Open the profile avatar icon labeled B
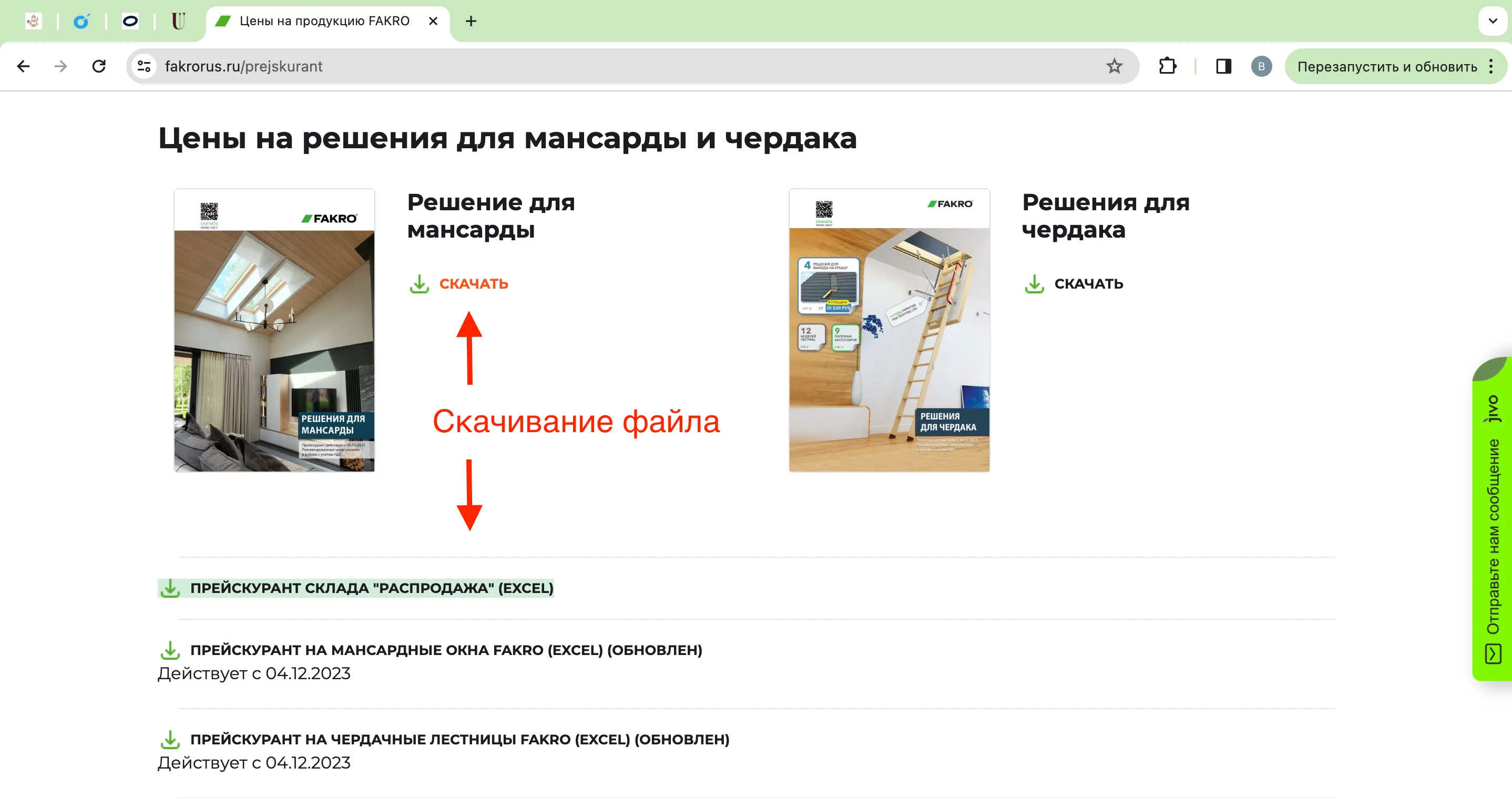1512x798 pixels. point(1261,66)
